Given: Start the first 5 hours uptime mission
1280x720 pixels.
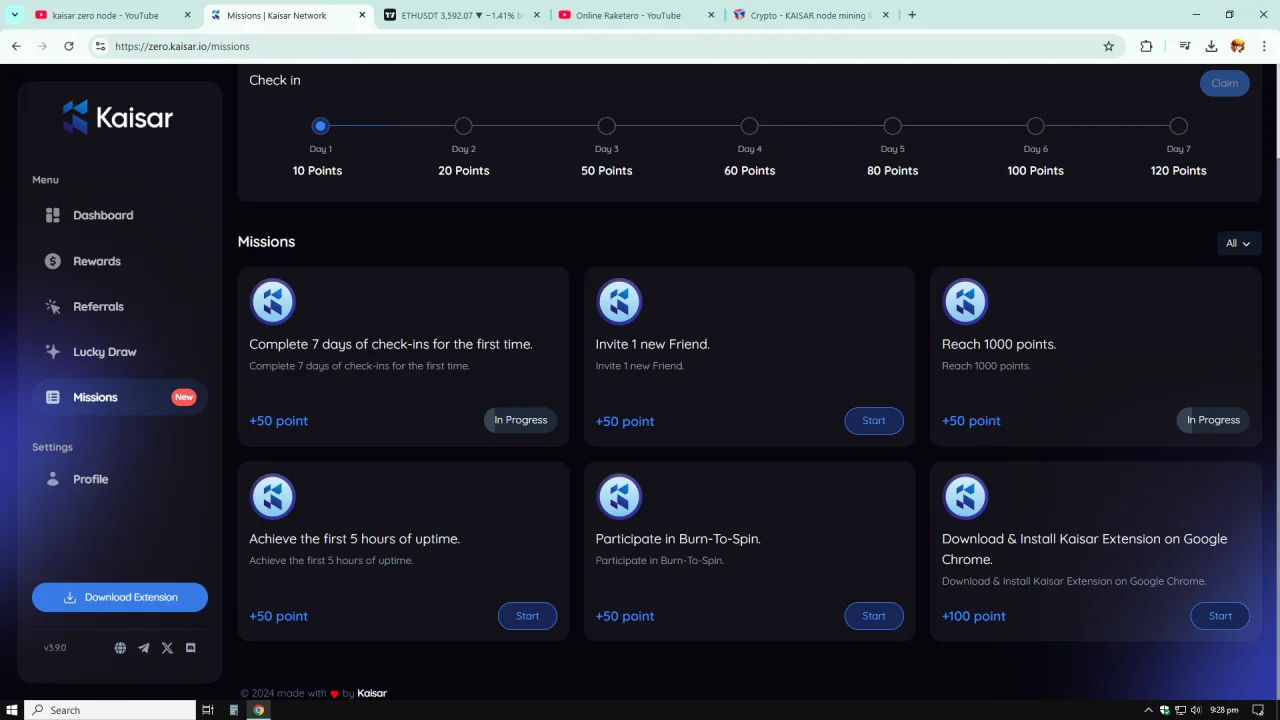Looking at the screenshot, I should (x=527, y=616).
